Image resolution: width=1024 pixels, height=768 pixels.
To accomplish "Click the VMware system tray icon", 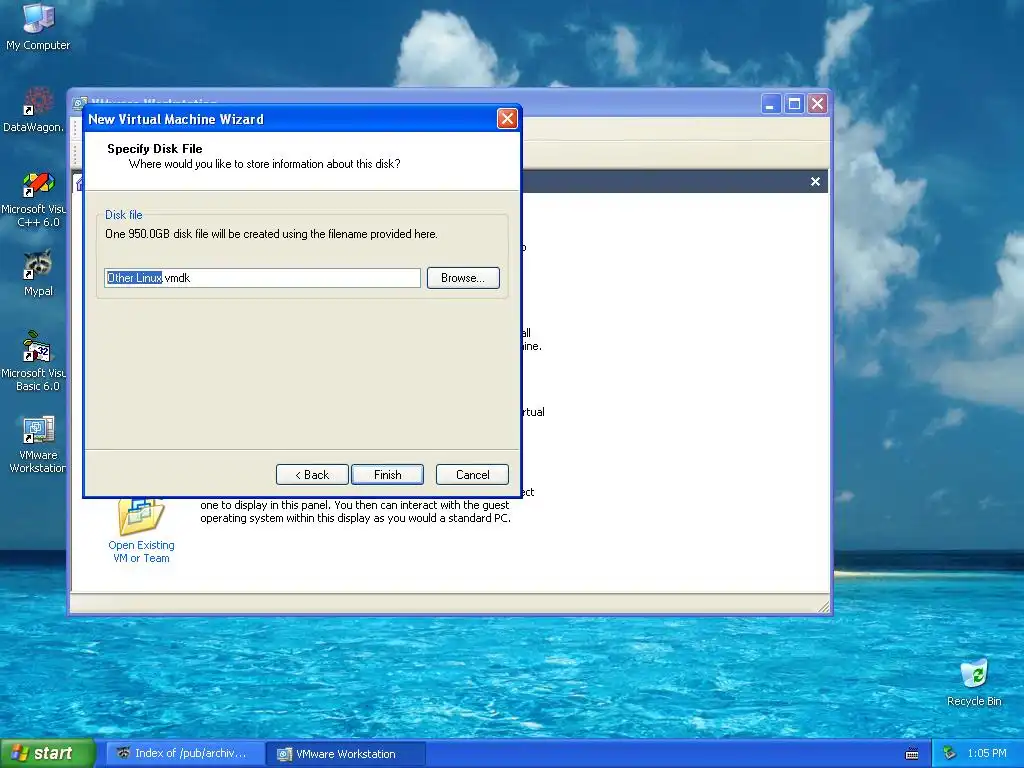I will pos(949,754).
